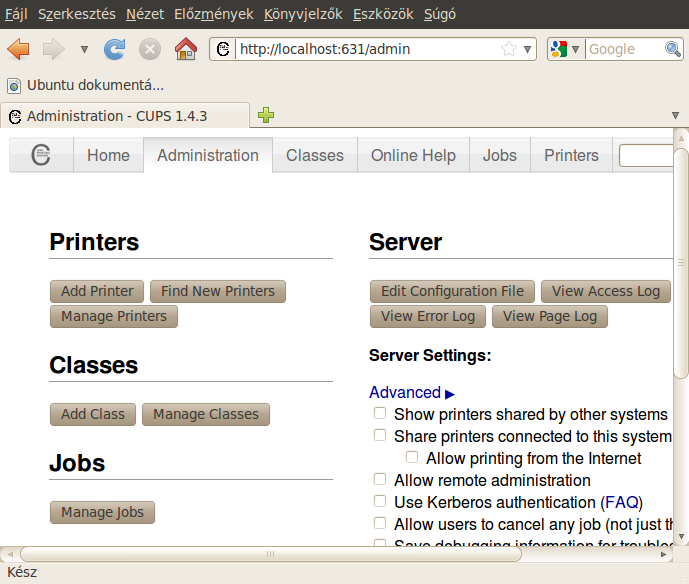Click the CUPS logo in the navigation bar
The height and width of the screenshot is (584, 689).
[x=41, y=155]
